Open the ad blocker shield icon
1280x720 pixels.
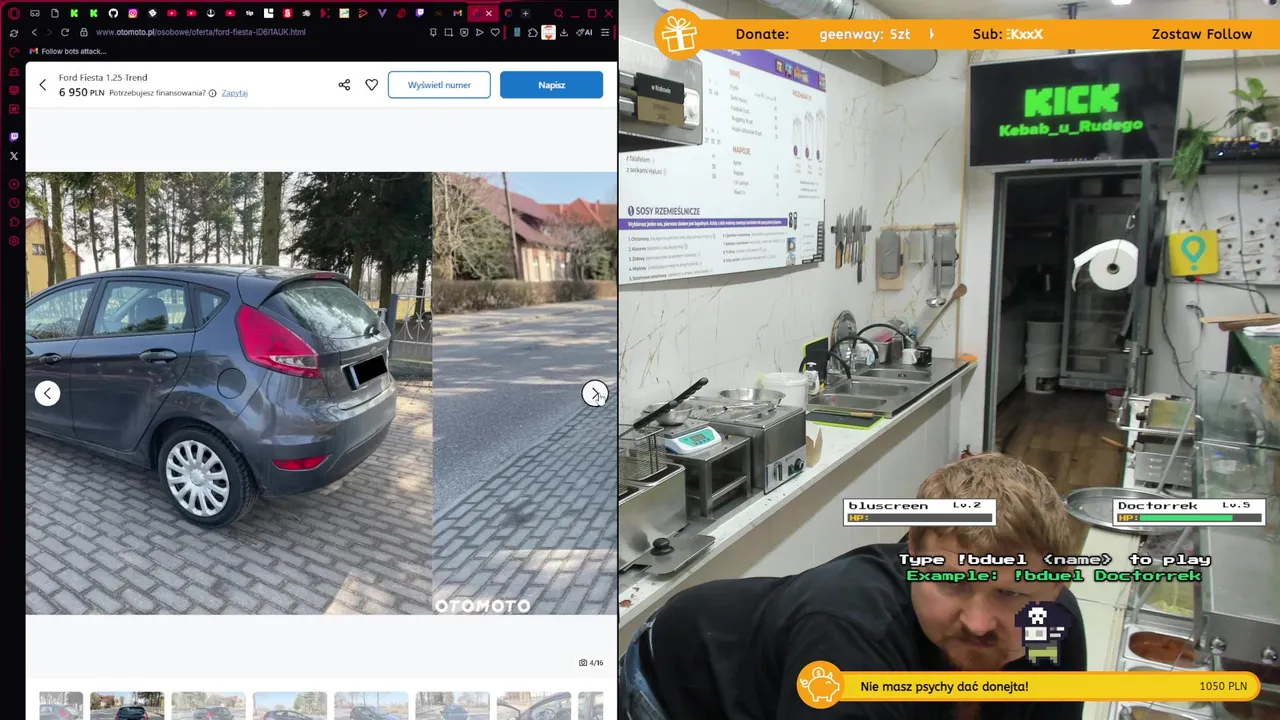464,32
